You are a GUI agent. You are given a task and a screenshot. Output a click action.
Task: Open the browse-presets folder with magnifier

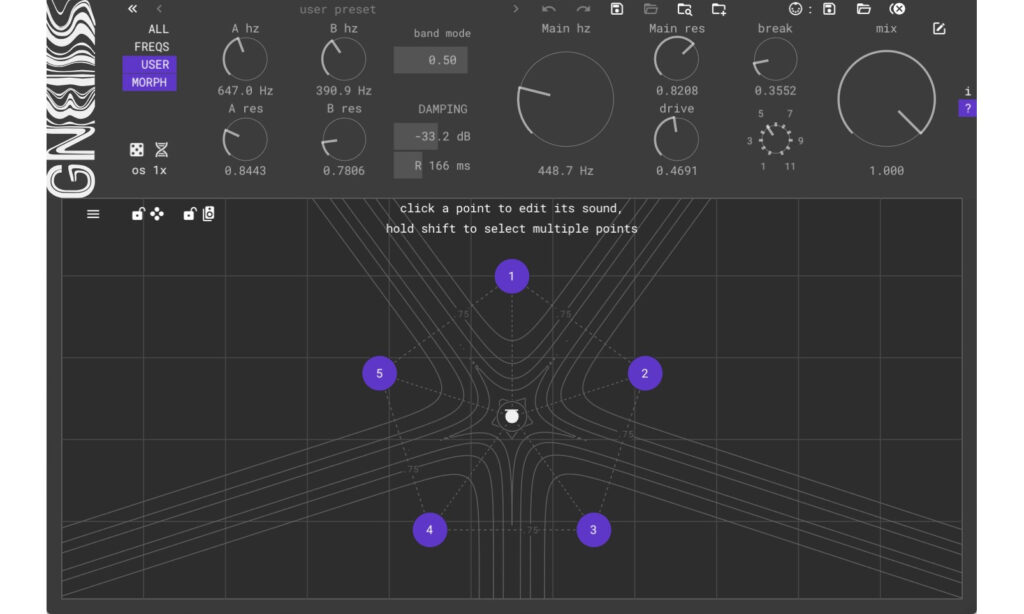pyautogui.click(x=684, y=9)
